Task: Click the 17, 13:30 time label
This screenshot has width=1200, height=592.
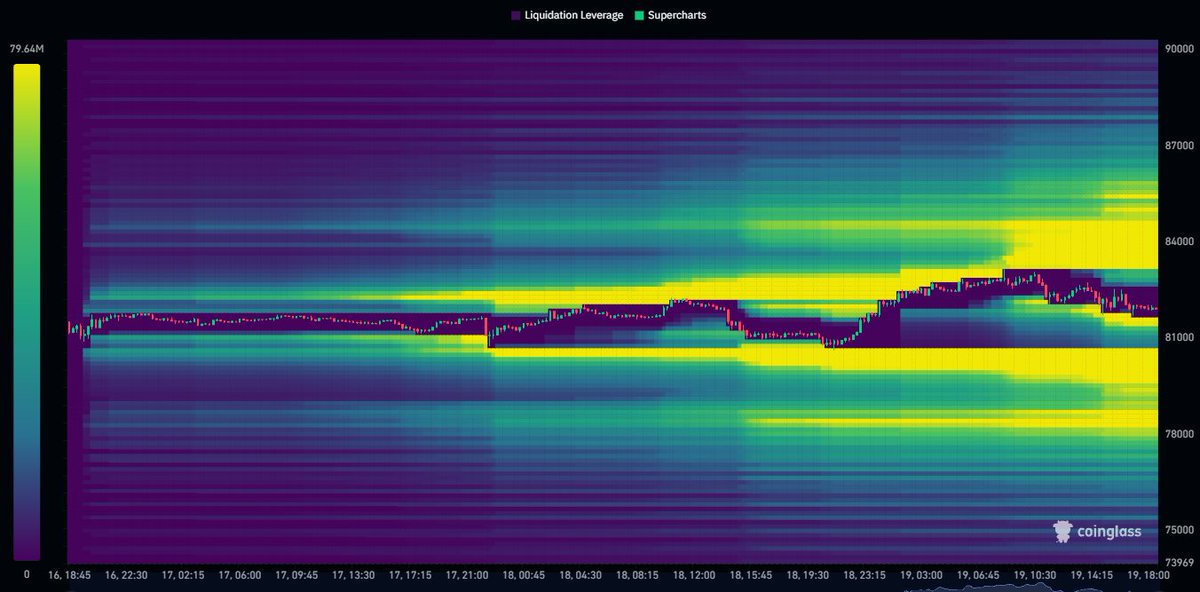Action: pos(354,575)
